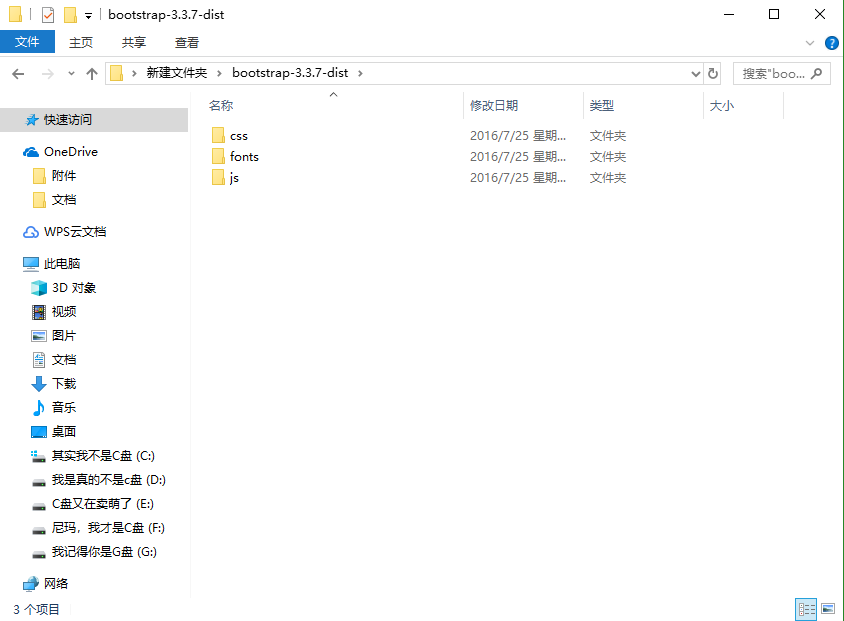Open 文档 under 此电脑
This screenshot has height=621, width=844.
[64, 359]
